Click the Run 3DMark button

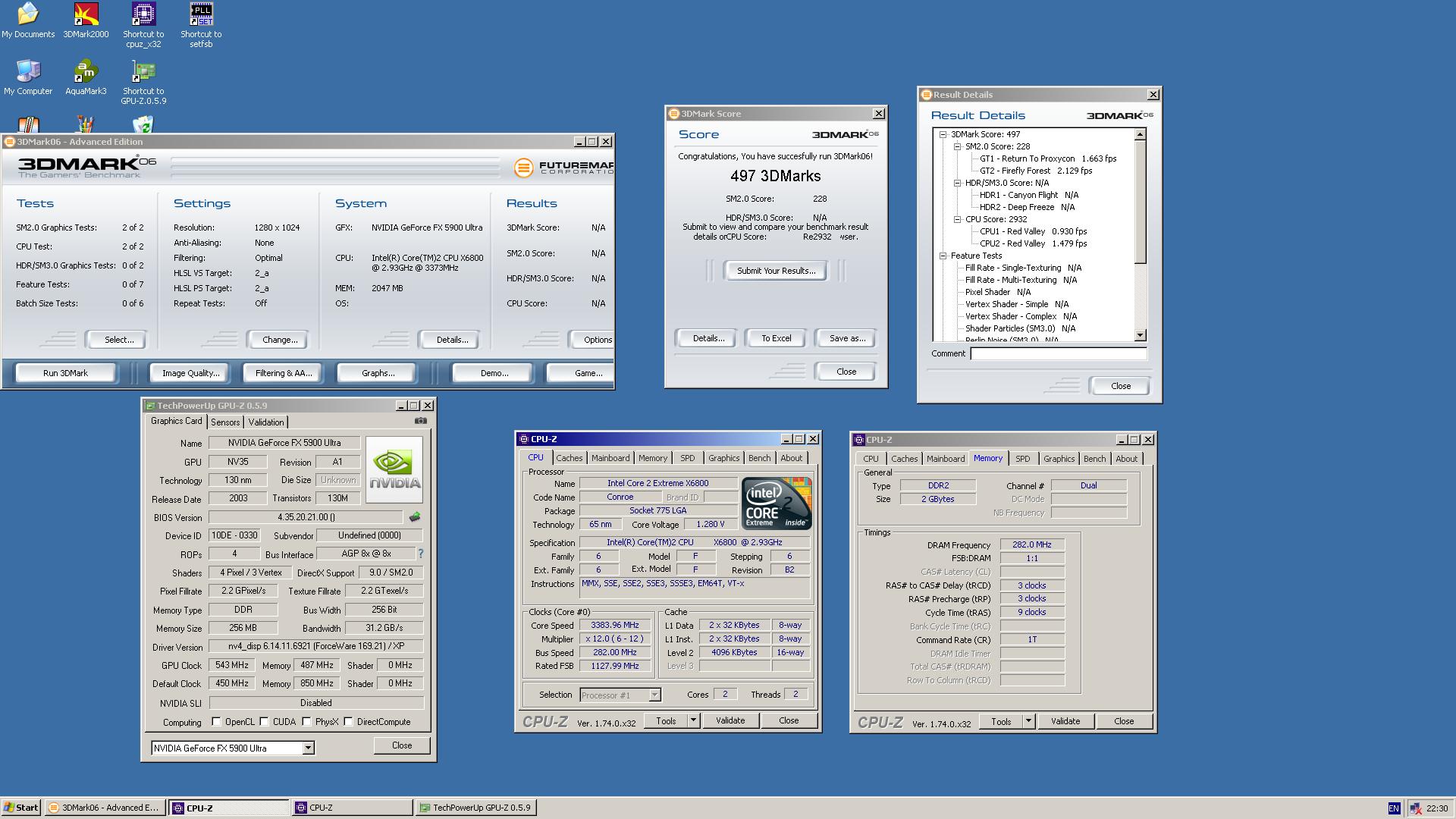point(66,373)
